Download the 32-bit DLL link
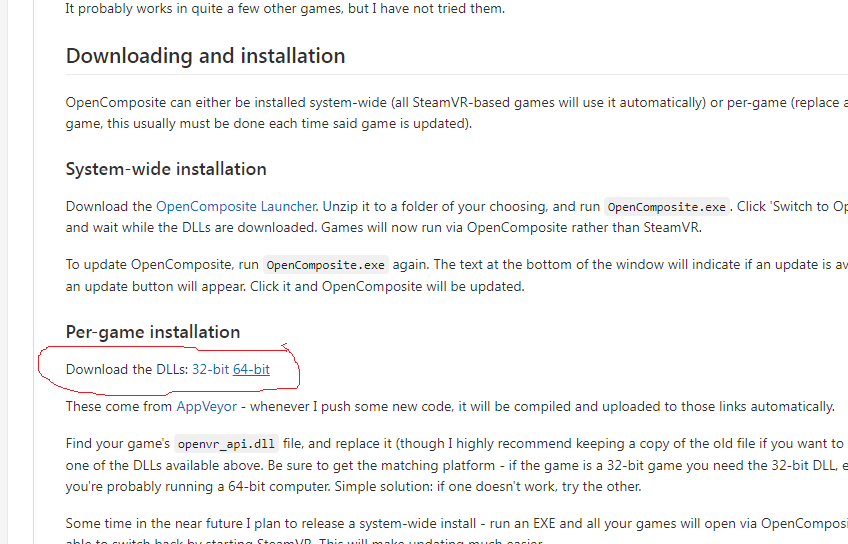This screenshot has height=544, width=848. pyautogui.click(x=211, y=369)
